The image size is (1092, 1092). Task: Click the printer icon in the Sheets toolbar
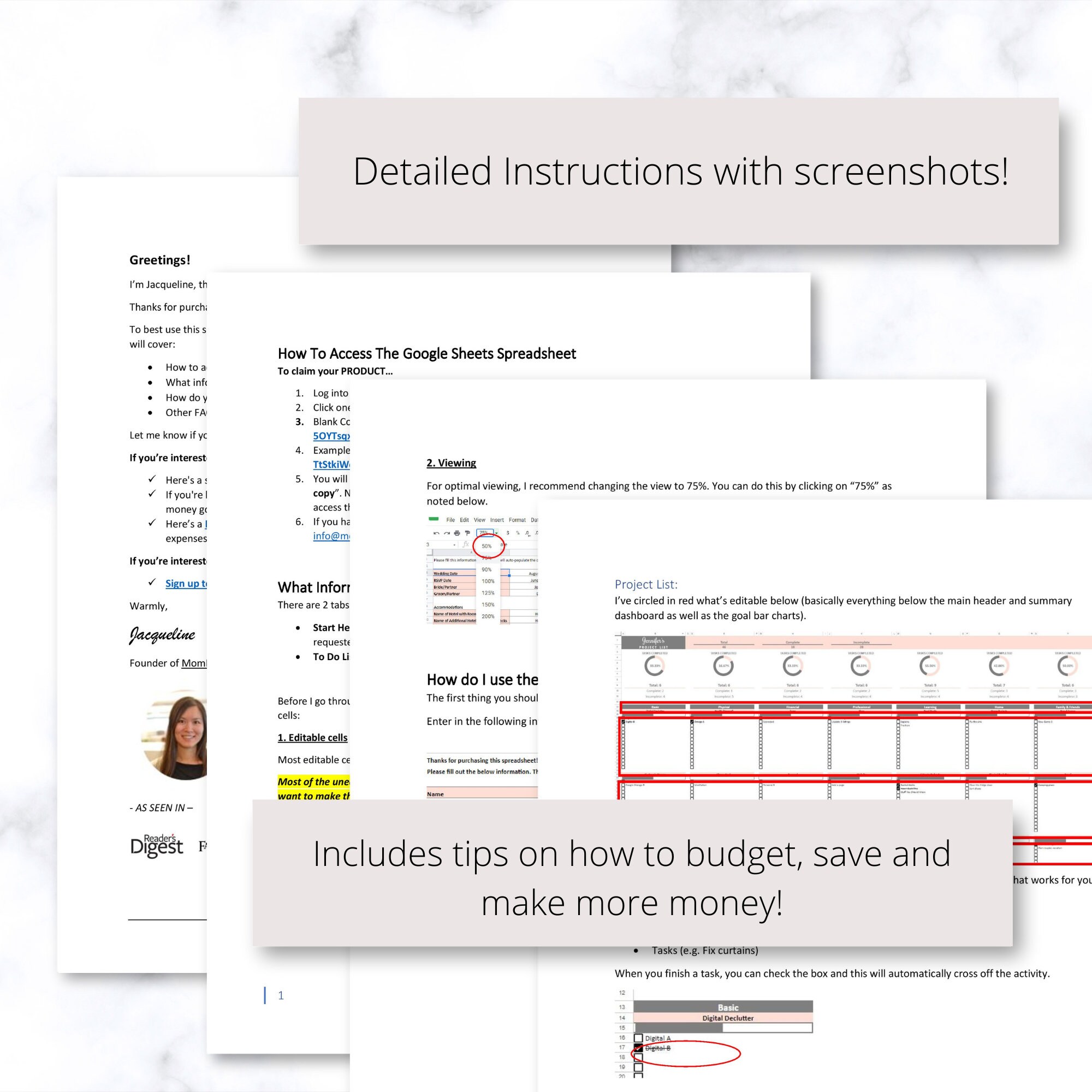(x=457, y=533)
